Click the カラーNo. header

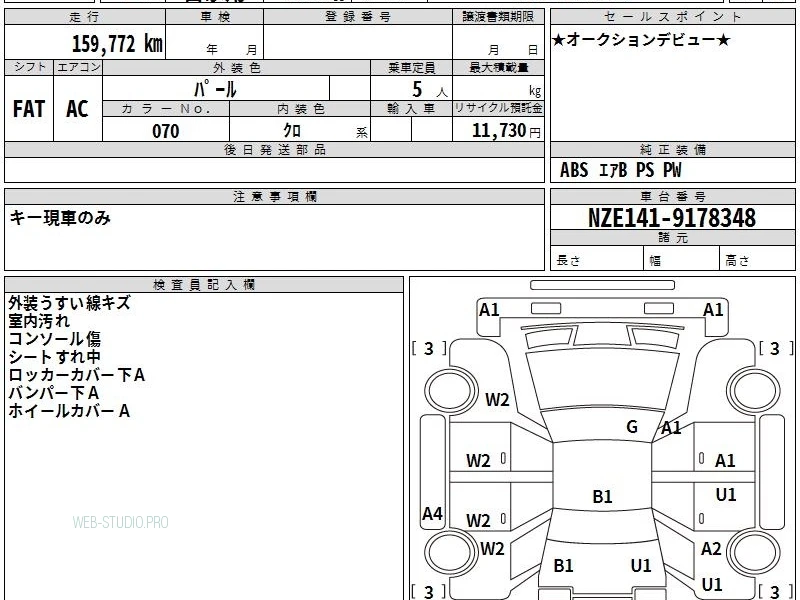pos(166,109)
